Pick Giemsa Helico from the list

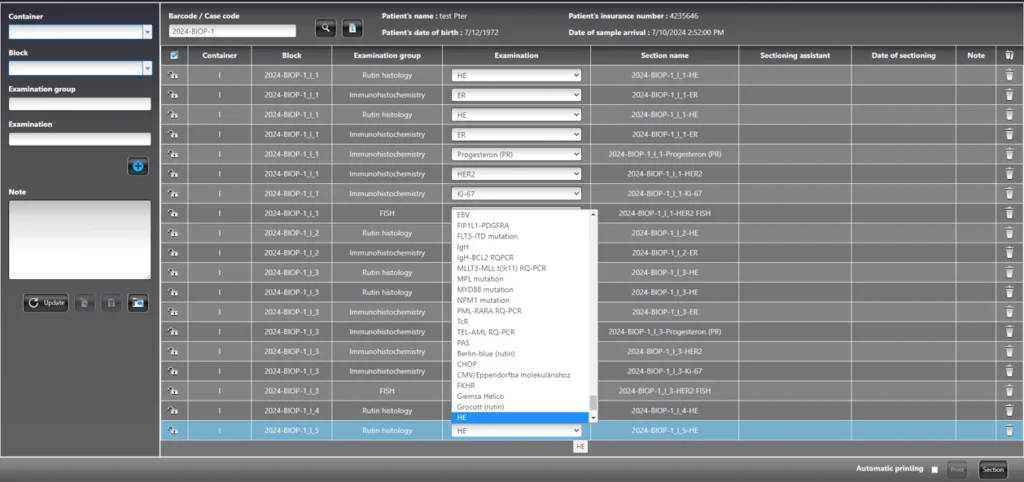[520, 396]
